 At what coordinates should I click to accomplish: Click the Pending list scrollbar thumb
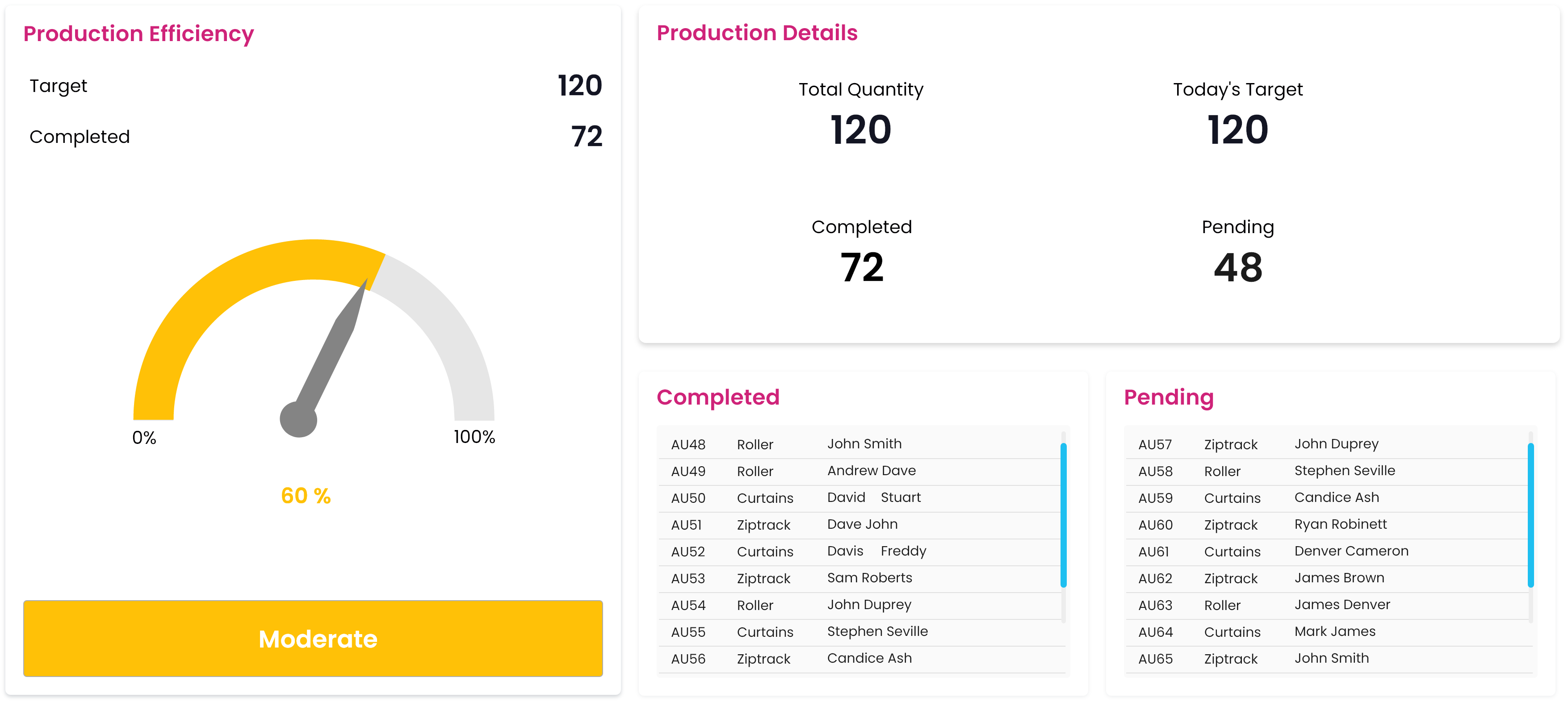pos(1530,514)
